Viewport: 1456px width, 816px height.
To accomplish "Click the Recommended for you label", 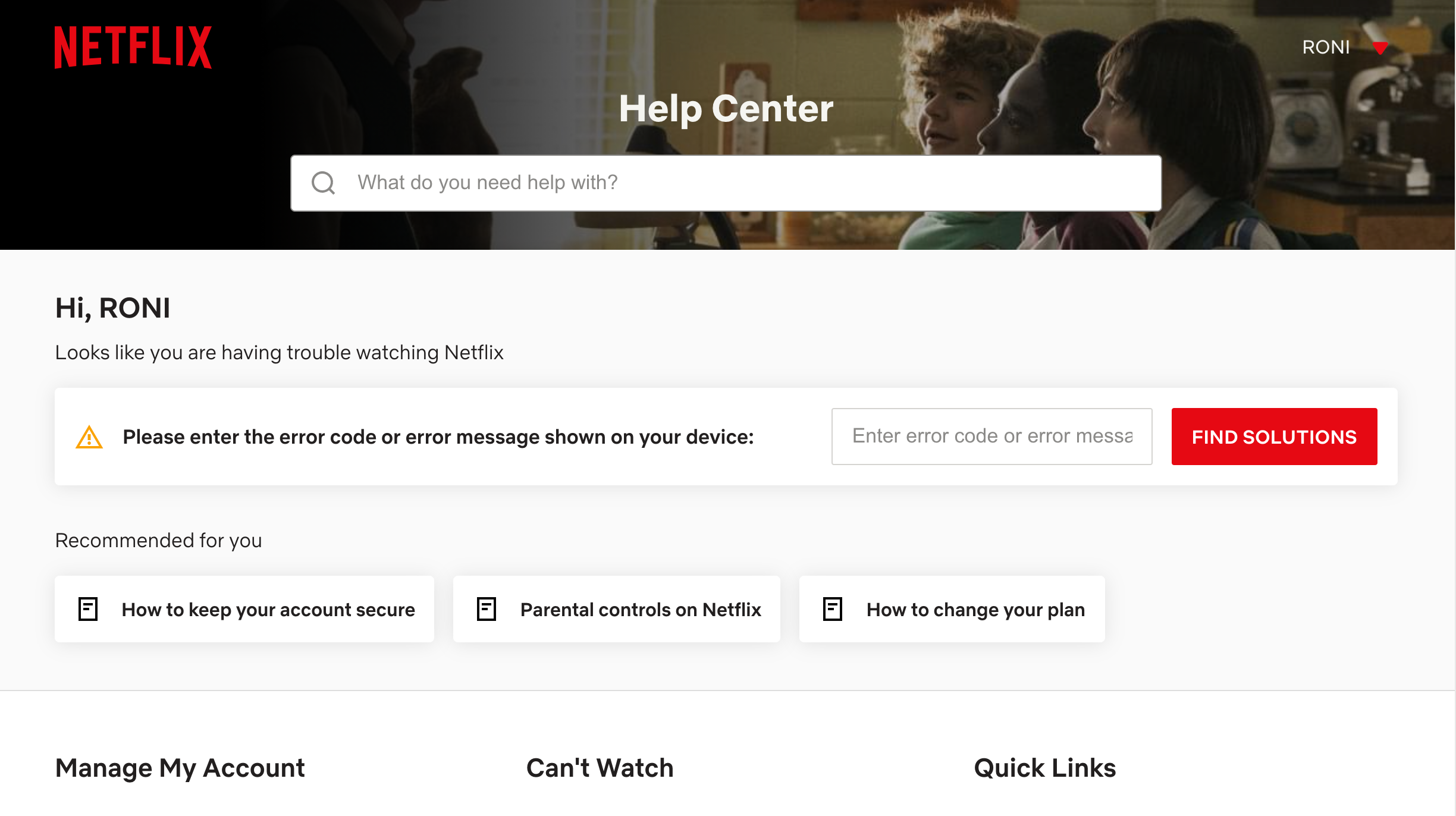I will [x=158, y=540].
